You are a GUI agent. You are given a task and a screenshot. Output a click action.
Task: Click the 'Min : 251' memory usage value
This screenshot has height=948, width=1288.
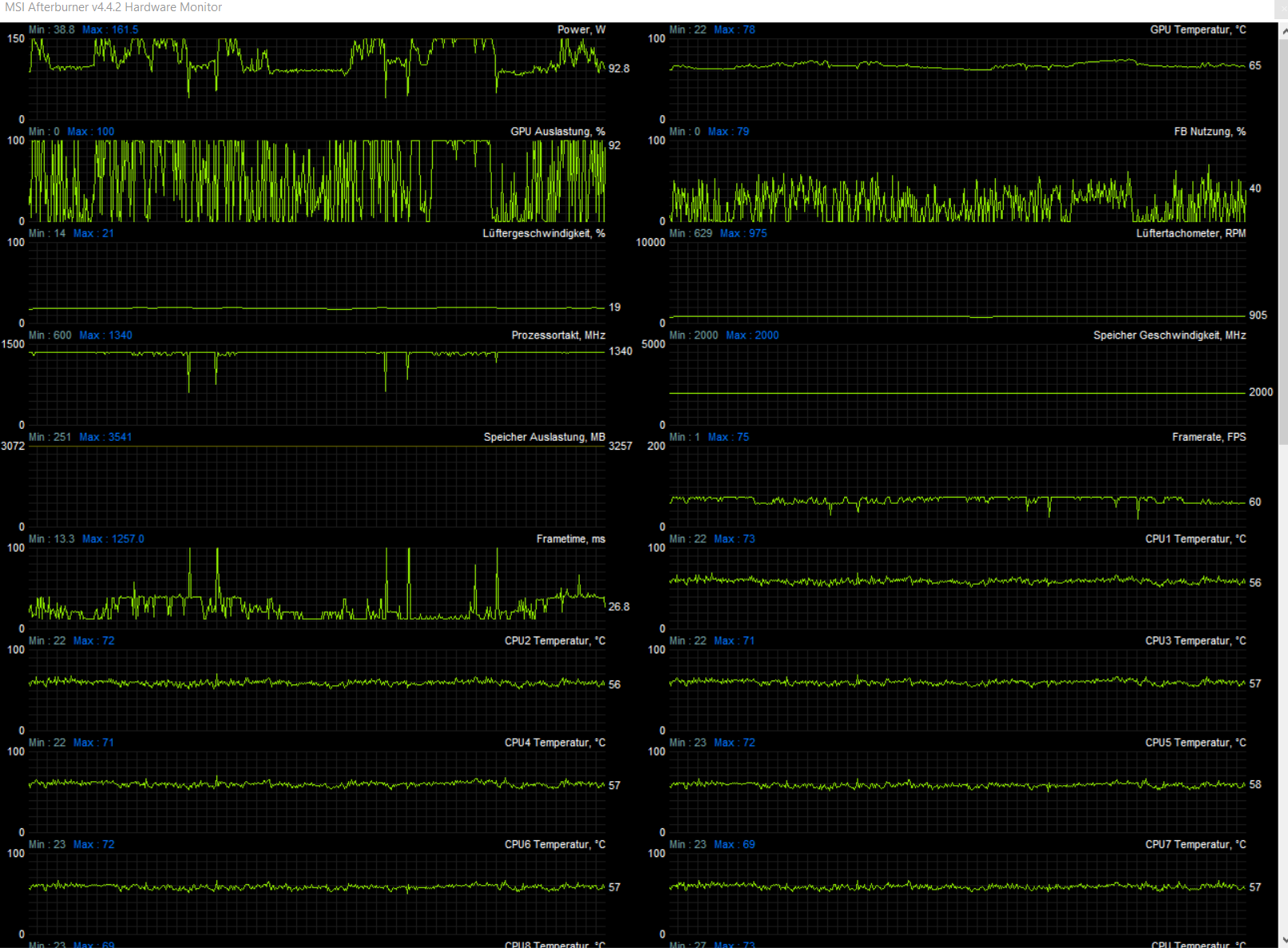[50, 437]
